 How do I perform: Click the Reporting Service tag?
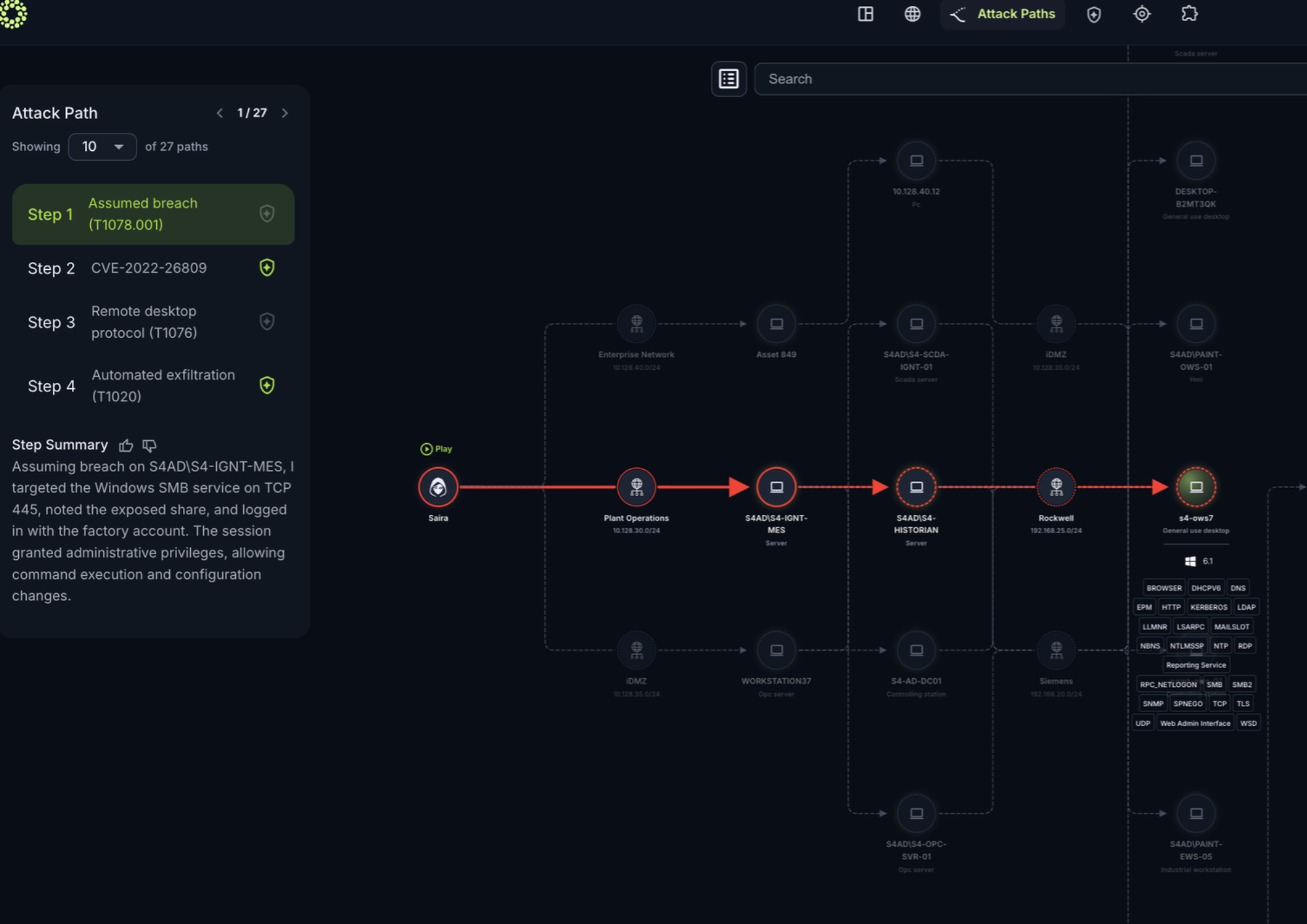1196,665
